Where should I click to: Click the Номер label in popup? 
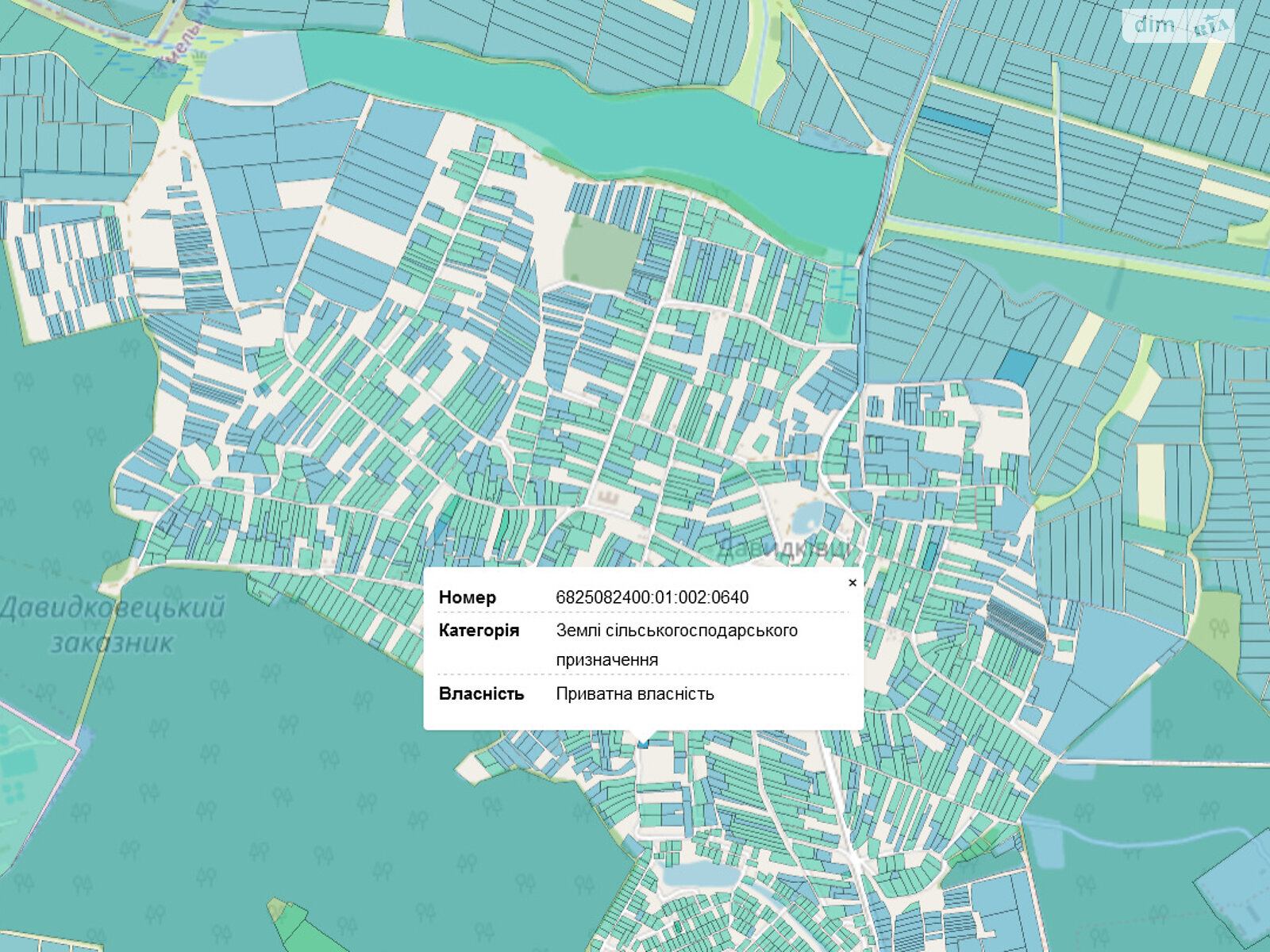[468, 597]
